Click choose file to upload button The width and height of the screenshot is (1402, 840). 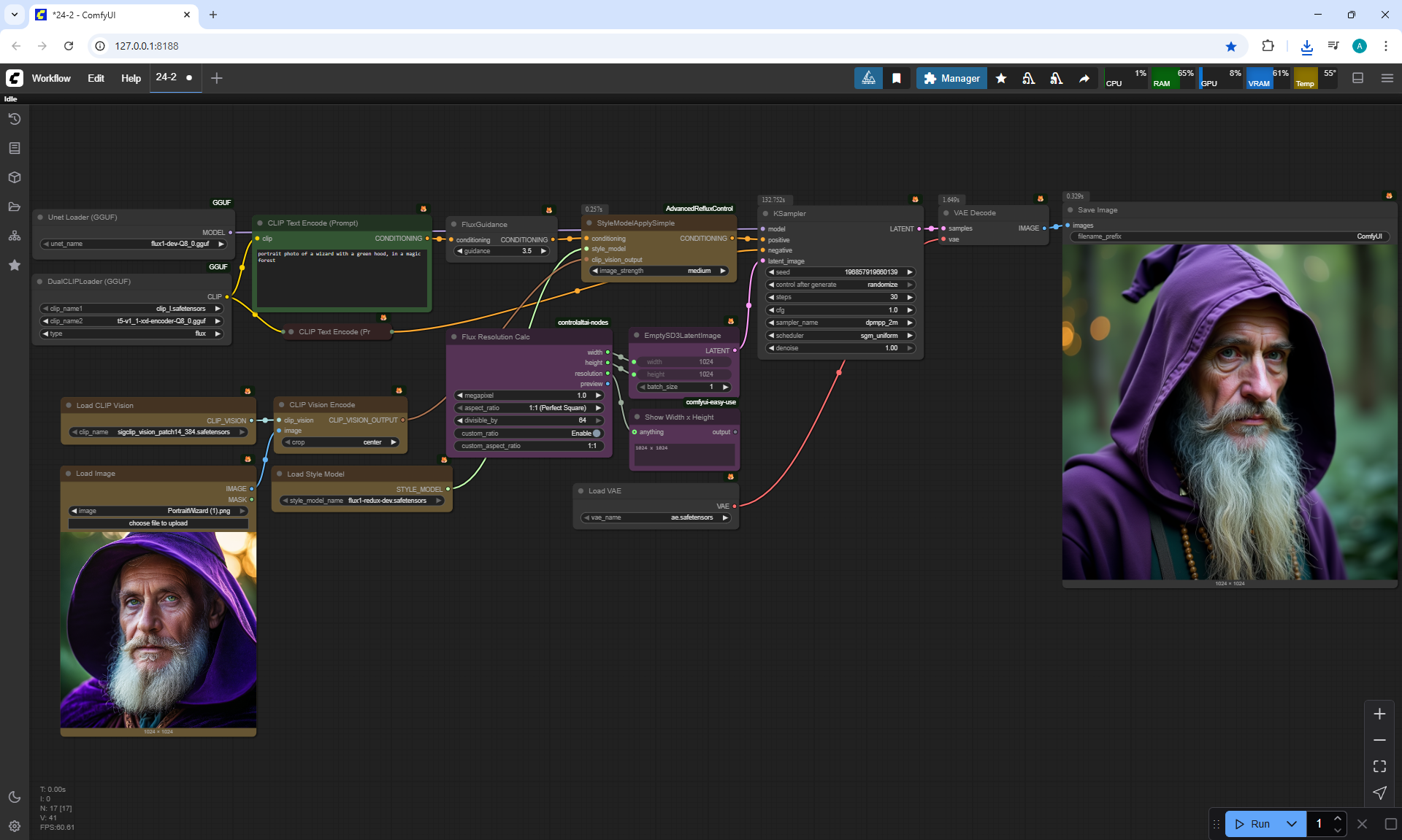[158, 523]
